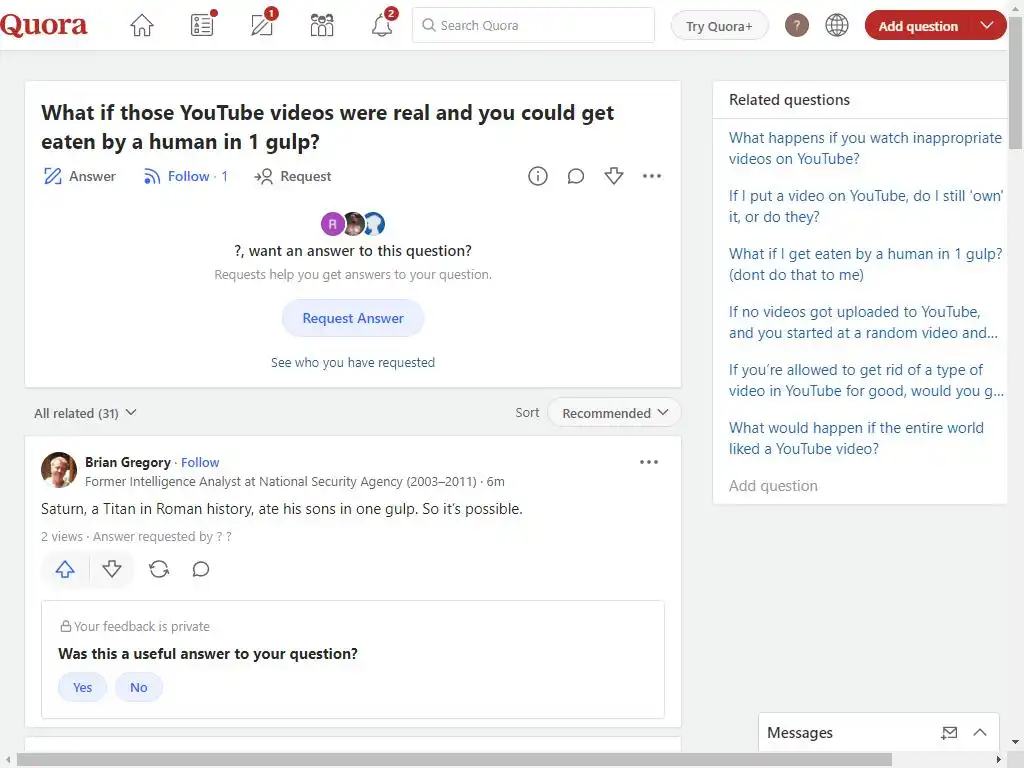Click the Add question red button
The width and height of the screenshot is (1024, 768).
pos(918,25)
